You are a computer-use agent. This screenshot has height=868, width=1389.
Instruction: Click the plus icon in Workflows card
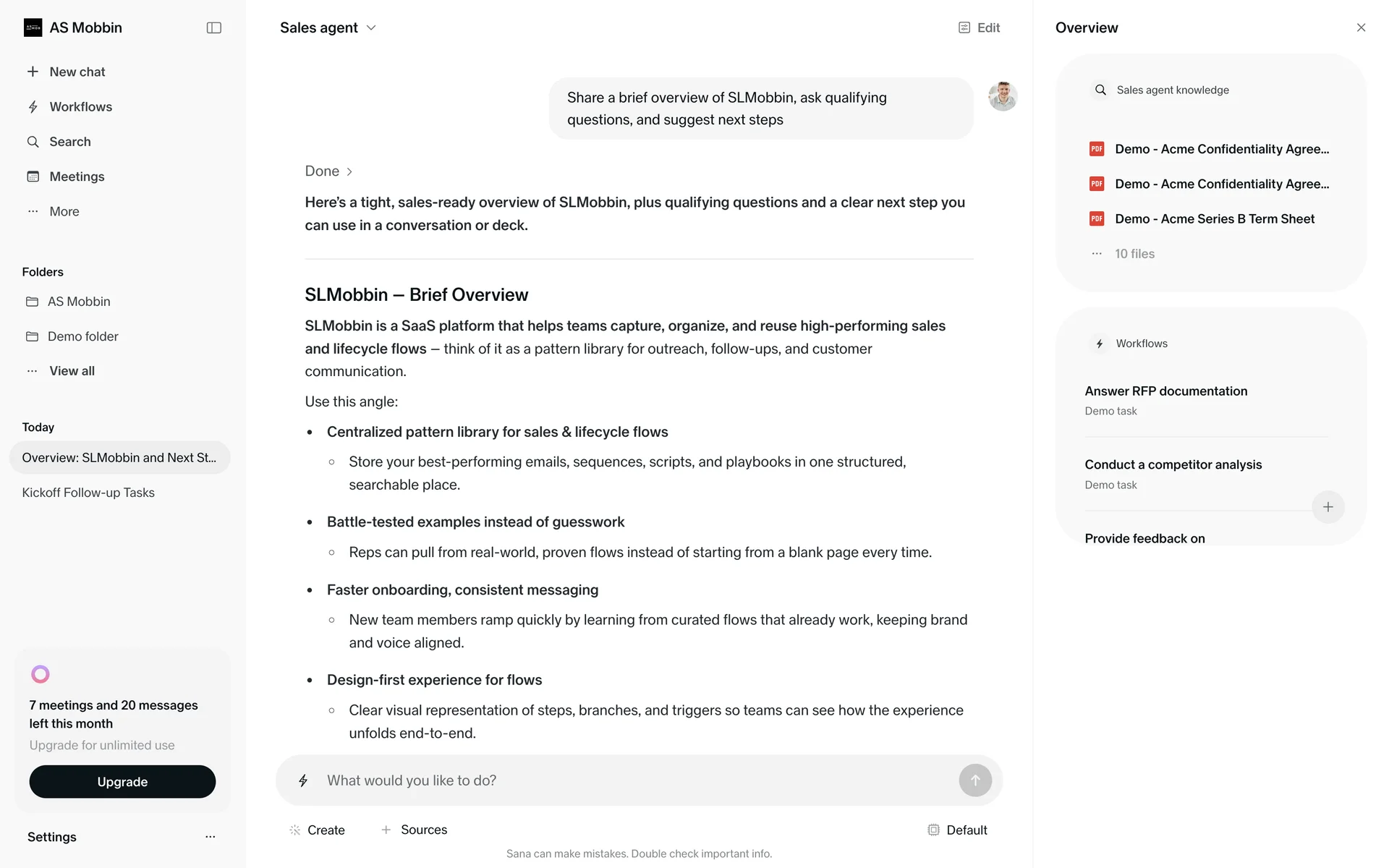point(1328,507)
